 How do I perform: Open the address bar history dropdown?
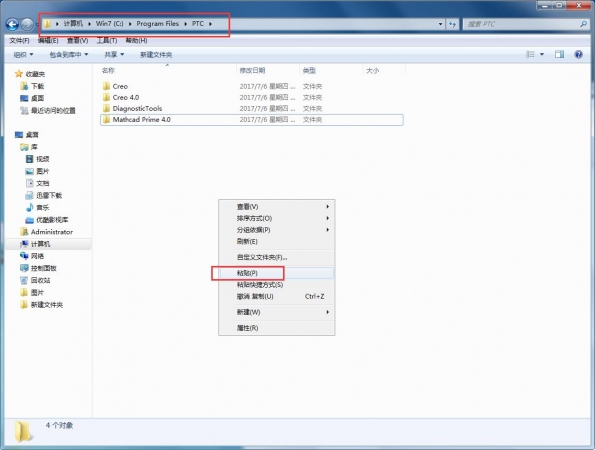click(x=440, y=24)
